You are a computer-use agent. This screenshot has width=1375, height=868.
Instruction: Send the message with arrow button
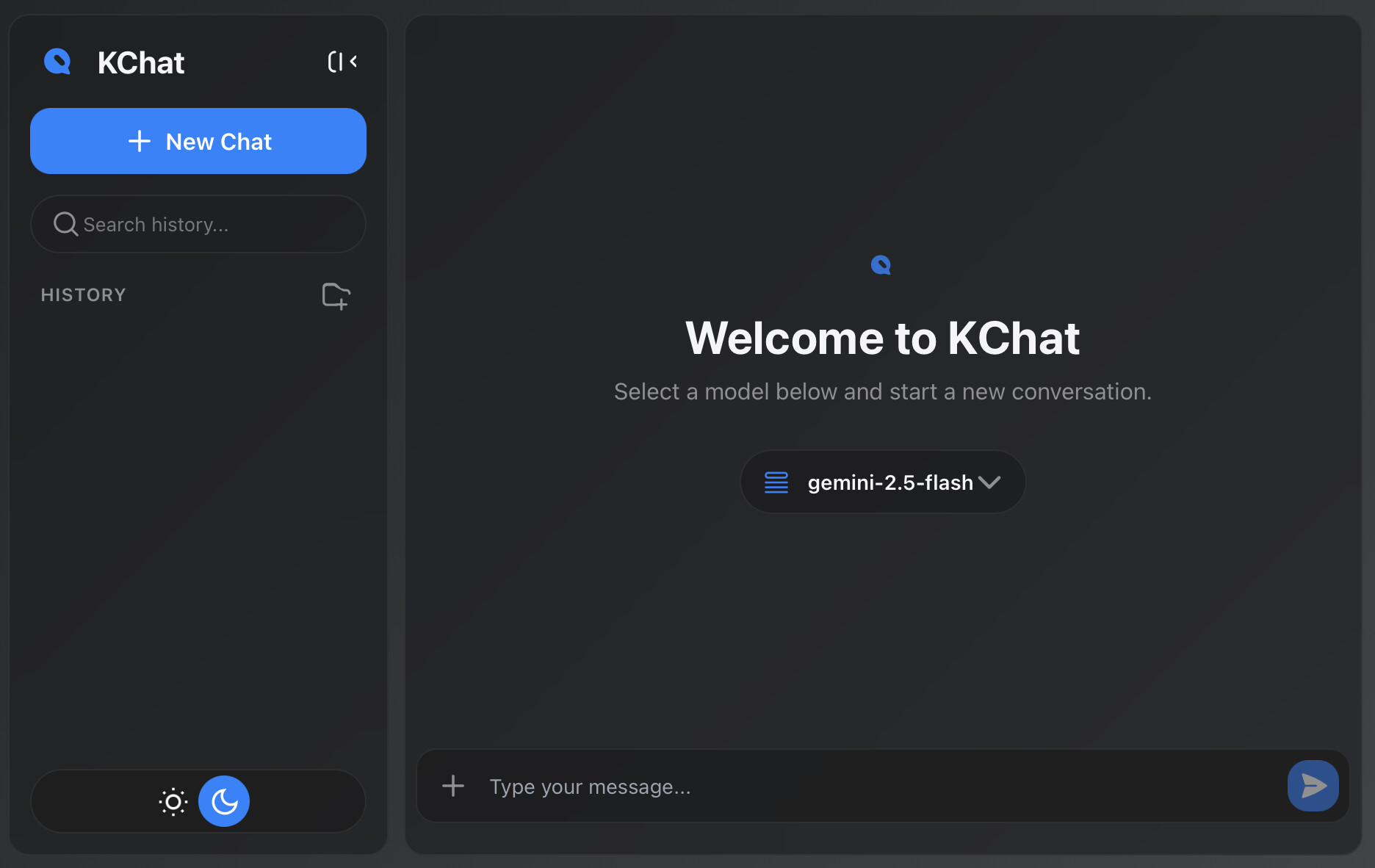coord(1313,786)
